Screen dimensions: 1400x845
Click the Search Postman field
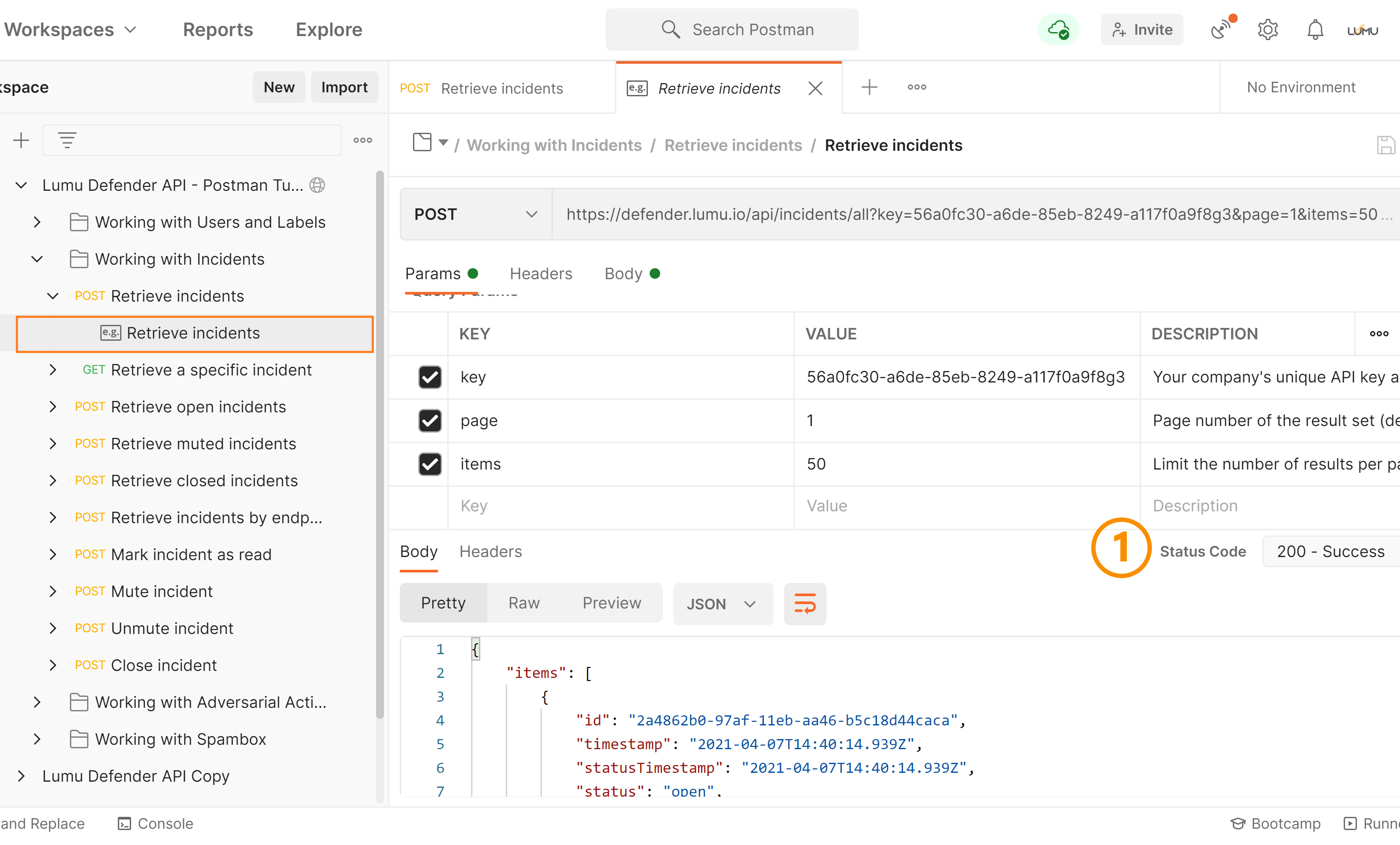pyautogui.click(x=732, y=29)
